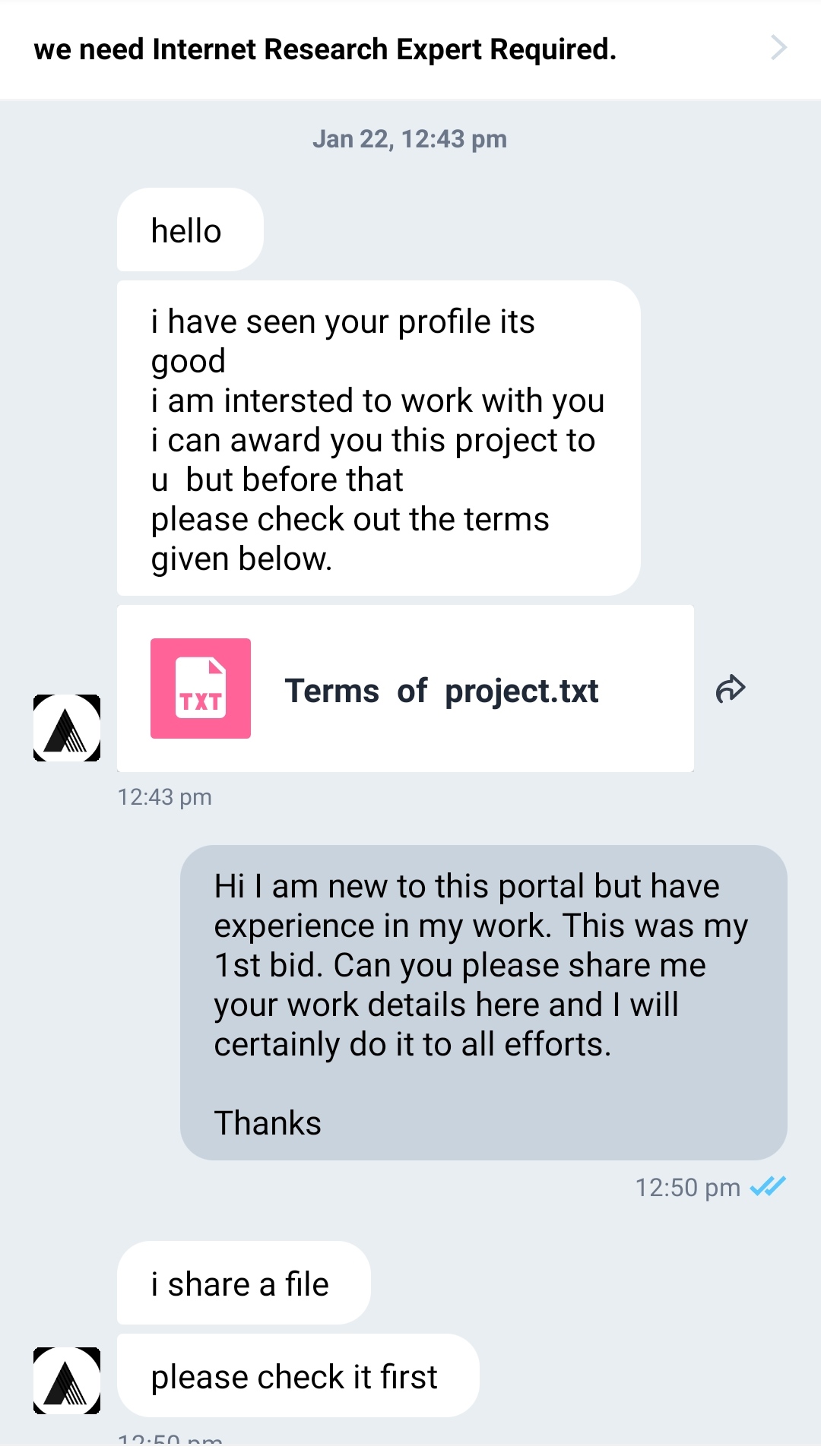Image resolution: width=821 pixels, height=1456 pixels.
Task: Tap the 'please check it first' bubble
Action: (x=295, y=1377)
